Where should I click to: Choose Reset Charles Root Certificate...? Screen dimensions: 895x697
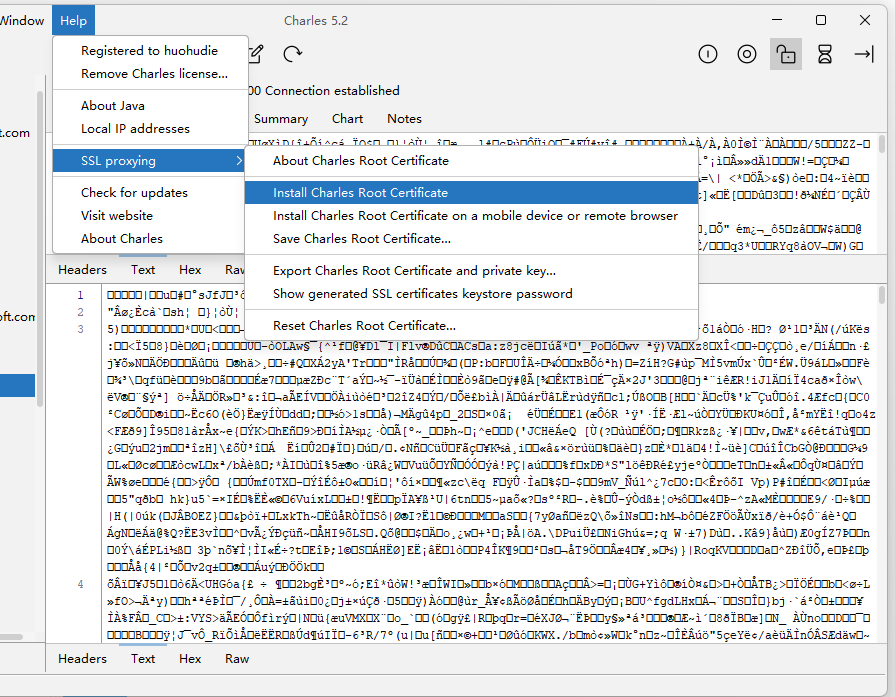[471, 325]
